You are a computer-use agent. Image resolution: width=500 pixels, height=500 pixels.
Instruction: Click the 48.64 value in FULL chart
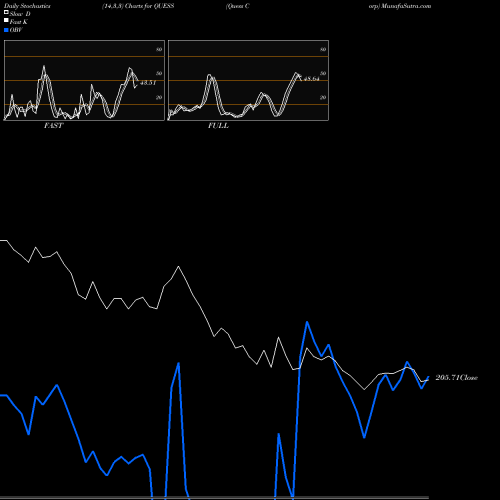pos(312,79)
